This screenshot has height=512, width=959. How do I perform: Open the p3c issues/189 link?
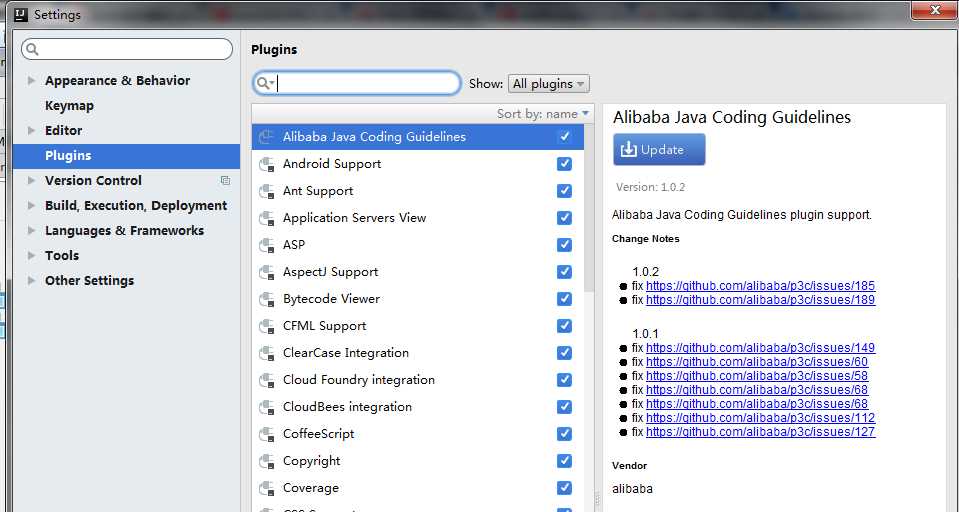760,300
